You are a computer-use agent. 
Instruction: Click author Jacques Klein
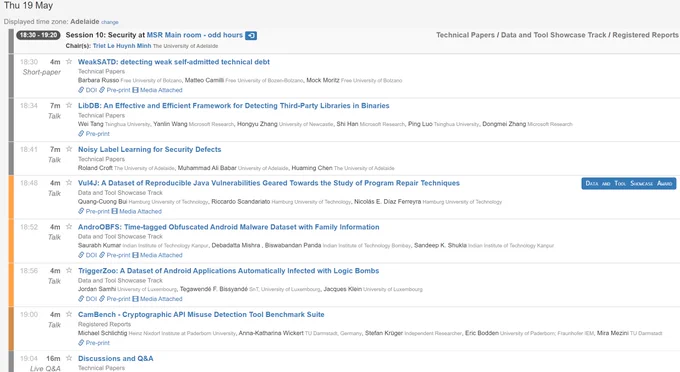pyautogui.click(x=342, y=290)
